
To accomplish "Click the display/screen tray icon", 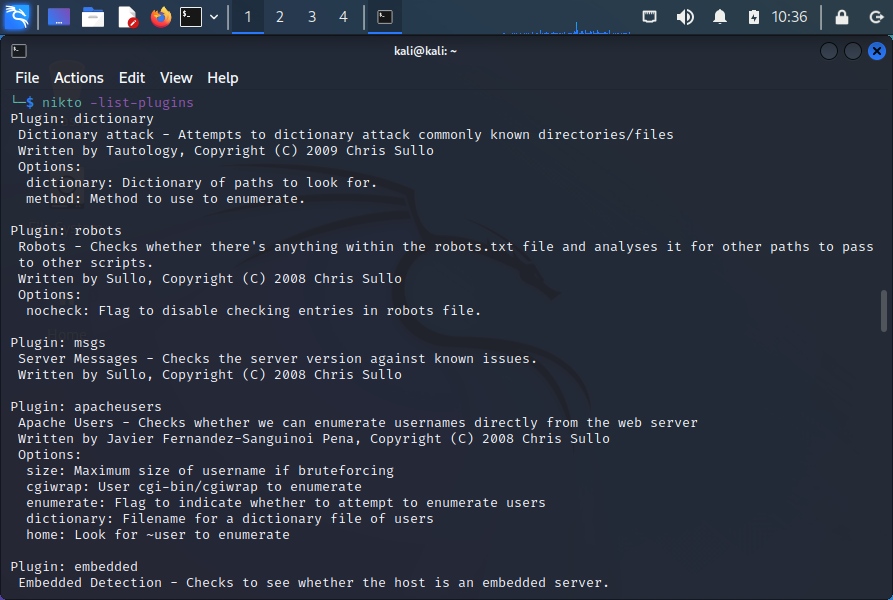I will (649, 17).
